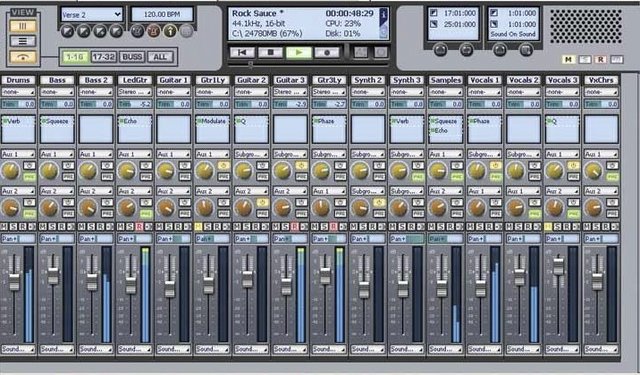Arm record on the LedGtr channel
The width and height of the screenshot is (640, 375).
(139, 227)
